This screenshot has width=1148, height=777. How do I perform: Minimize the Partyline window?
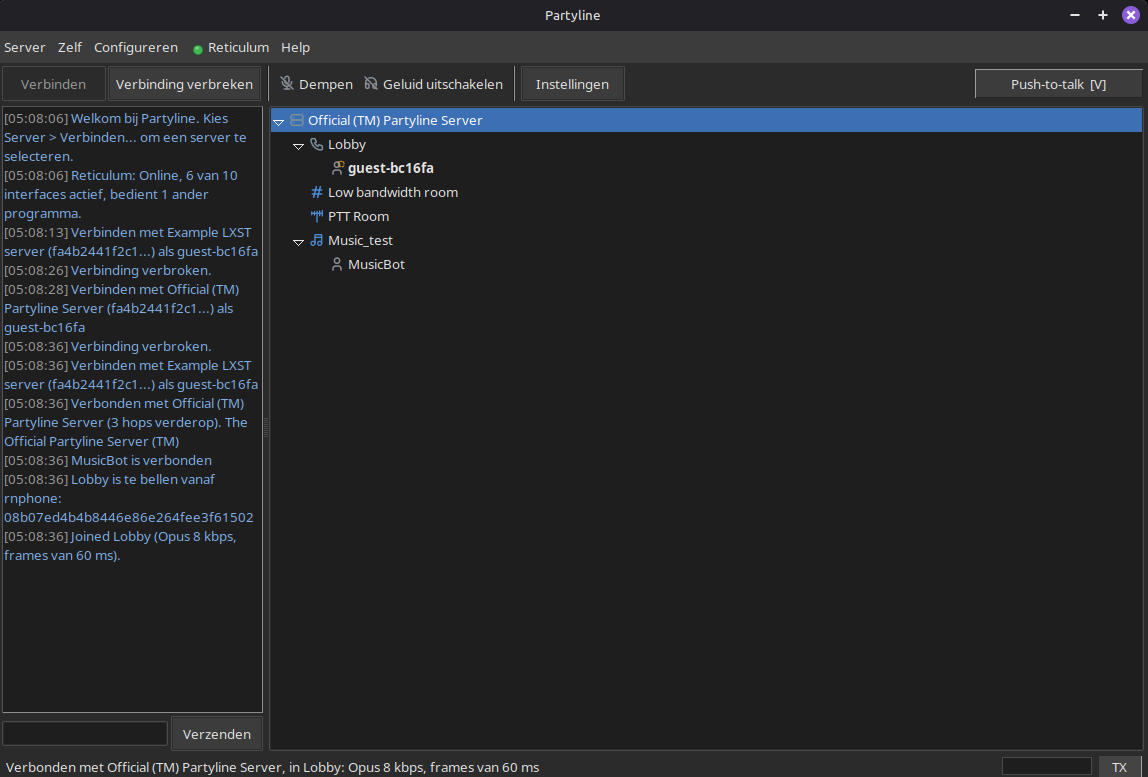pos(1075,15)
